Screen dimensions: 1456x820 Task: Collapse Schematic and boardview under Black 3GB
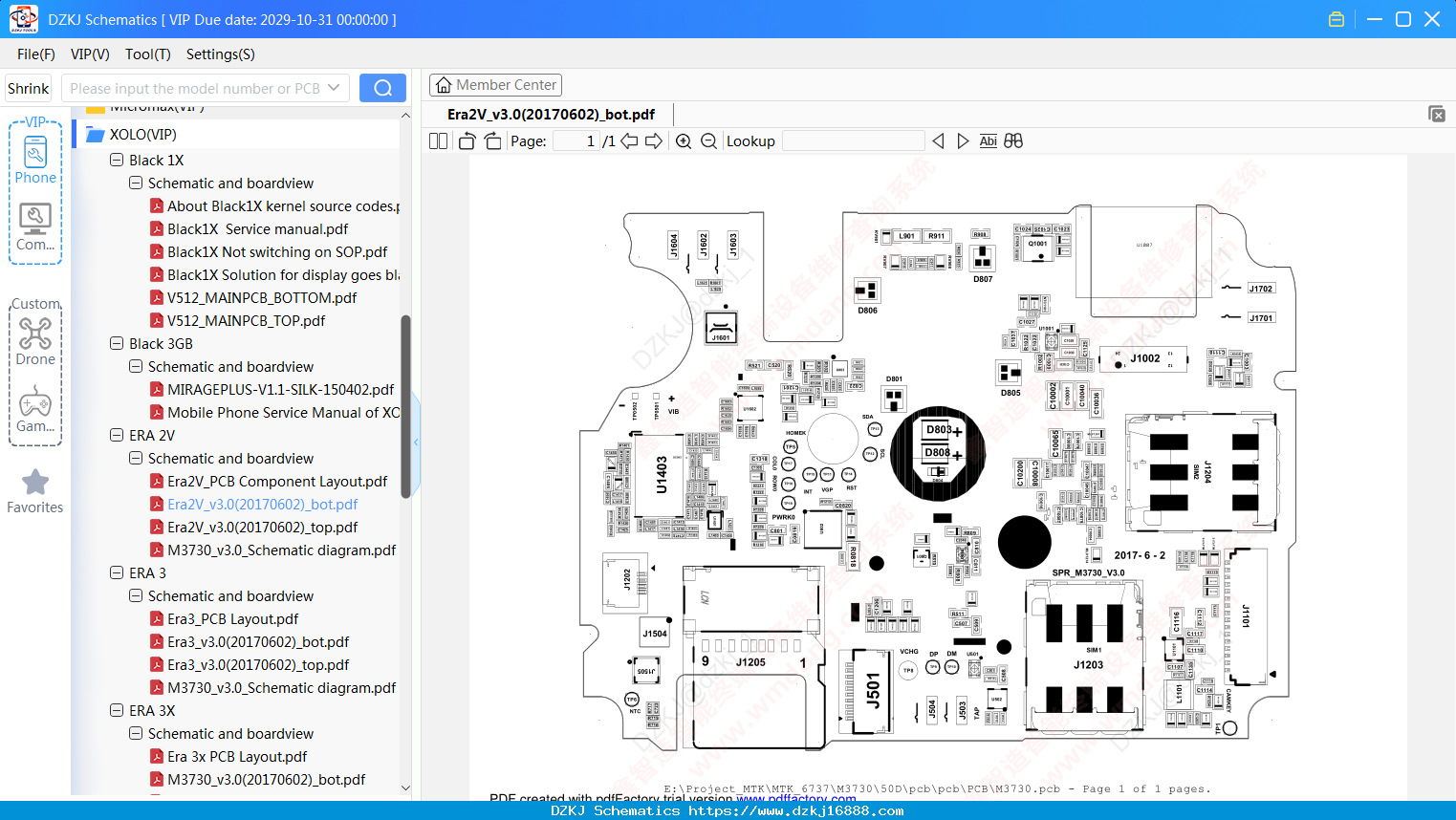coord(136,367)
